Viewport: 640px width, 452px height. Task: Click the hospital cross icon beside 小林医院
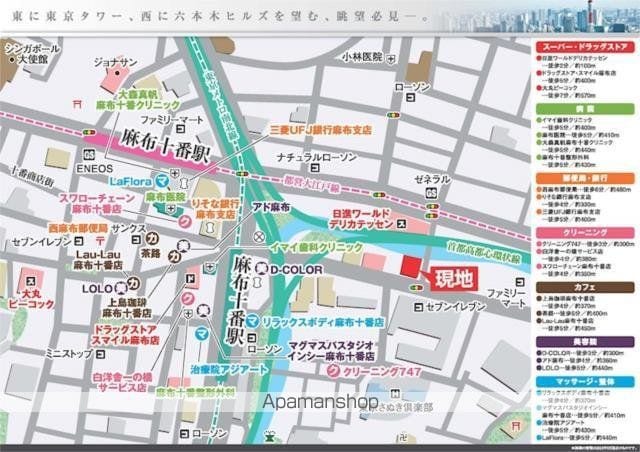391,59
